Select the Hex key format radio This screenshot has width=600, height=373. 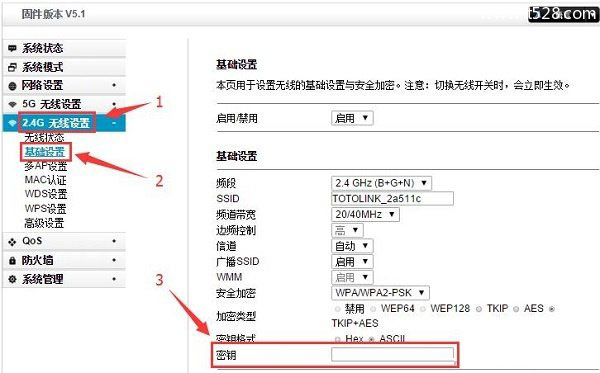point(338,339)
